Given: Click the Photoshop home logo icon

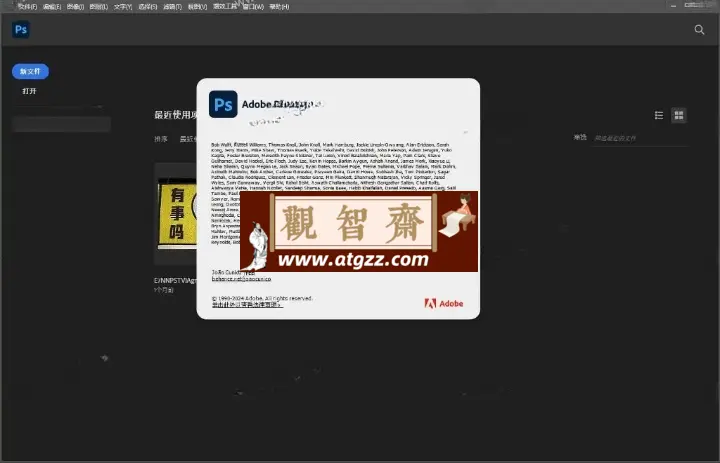Looking at the screenshot, I should click(x=21, y=30).
